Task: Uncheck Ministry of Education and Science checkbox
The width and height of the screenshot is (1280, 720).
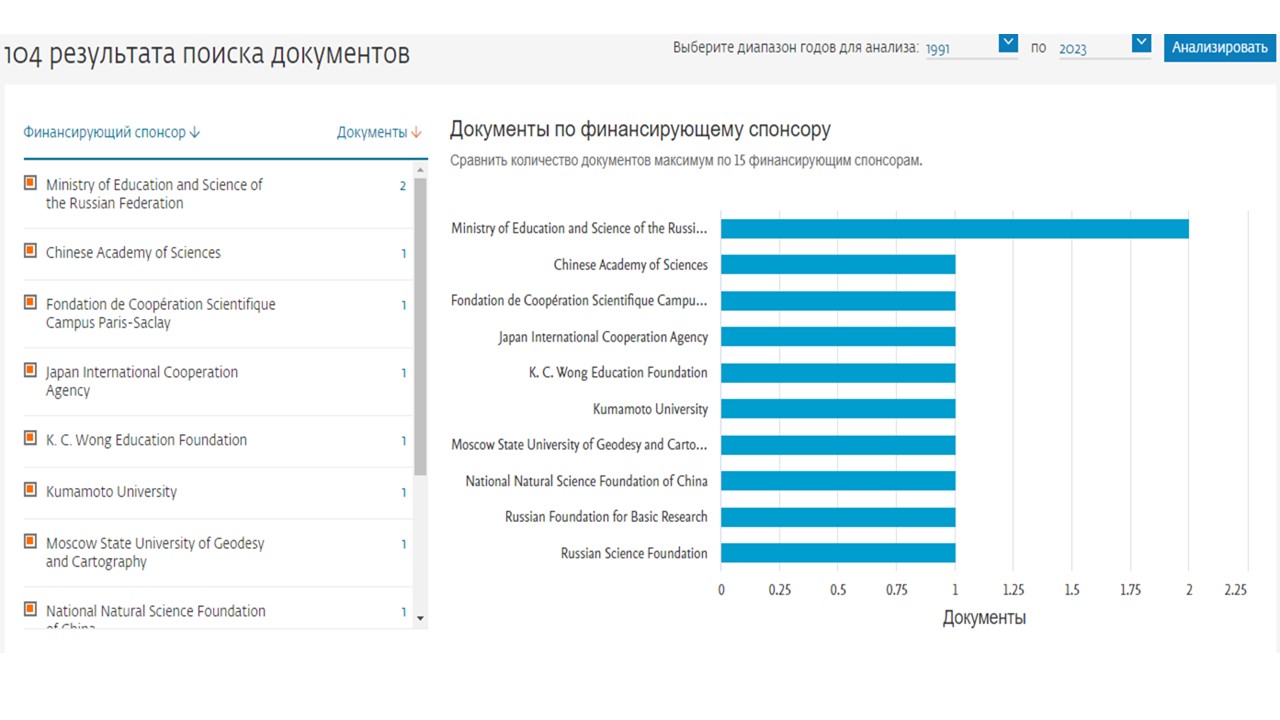Action: (x=30, y=183)
